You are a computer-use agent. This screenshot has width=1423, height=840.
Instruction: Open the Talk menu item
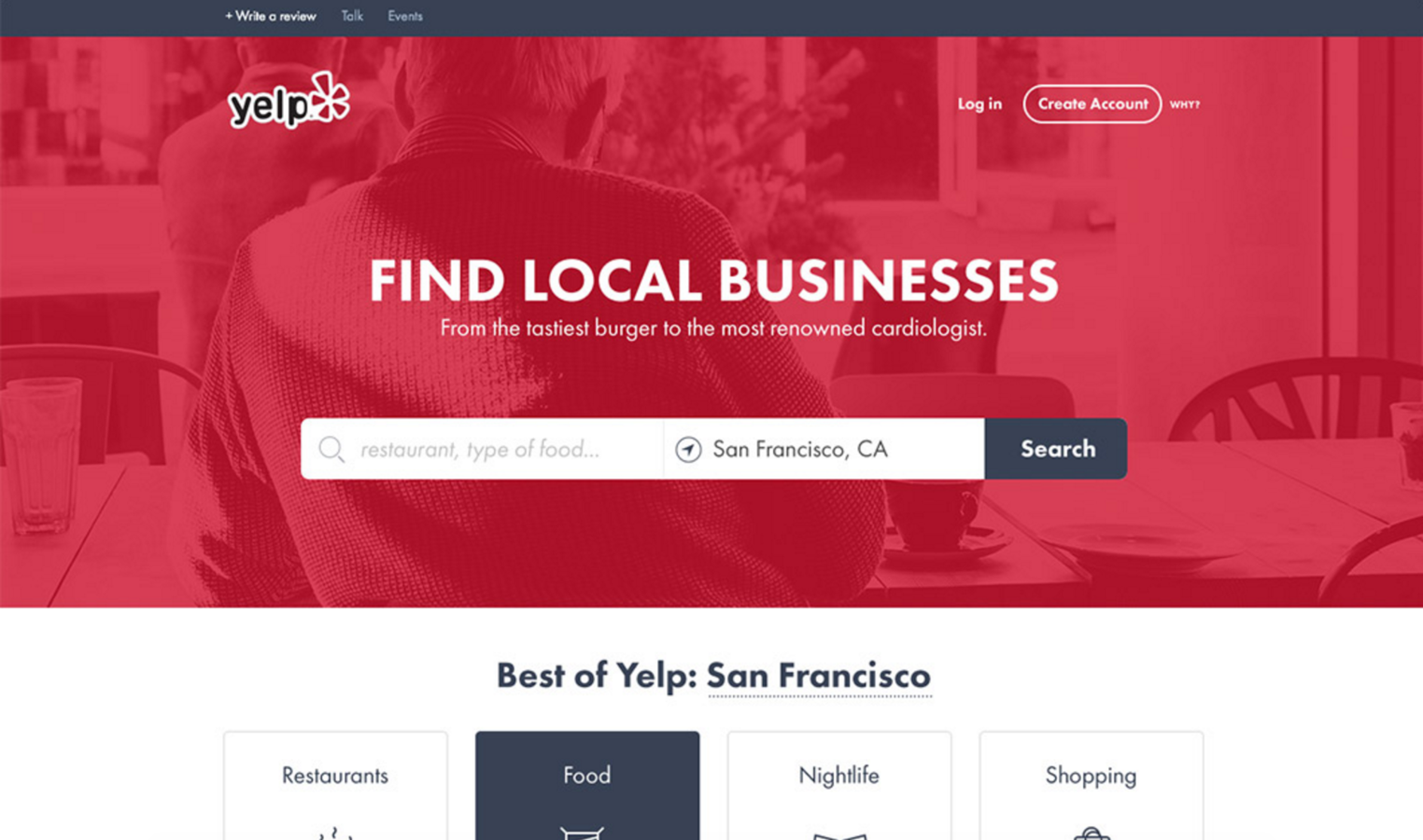(352, 16)
